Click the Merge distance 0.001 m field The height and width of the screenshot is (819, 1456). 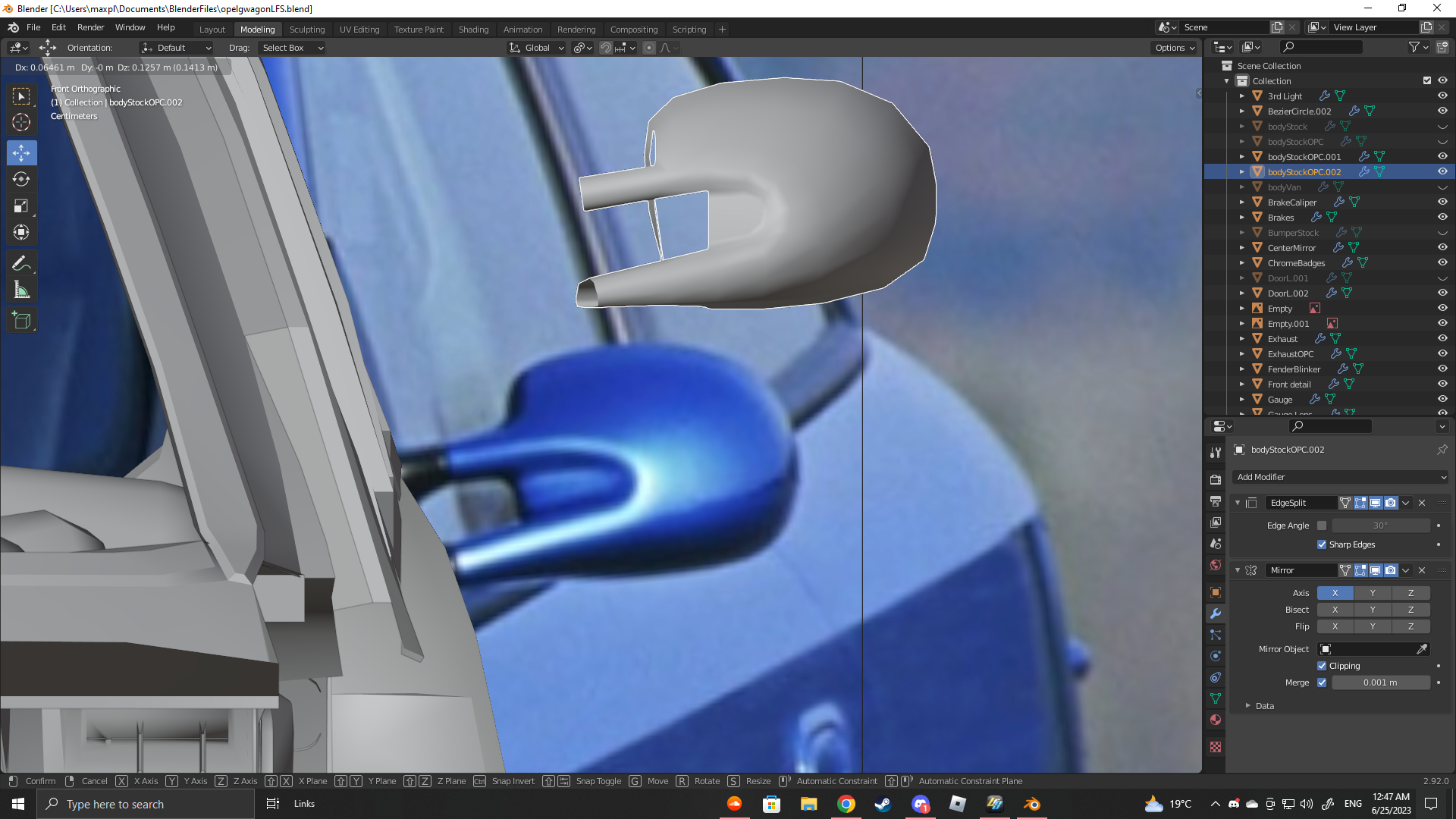tap(1380, 682)
